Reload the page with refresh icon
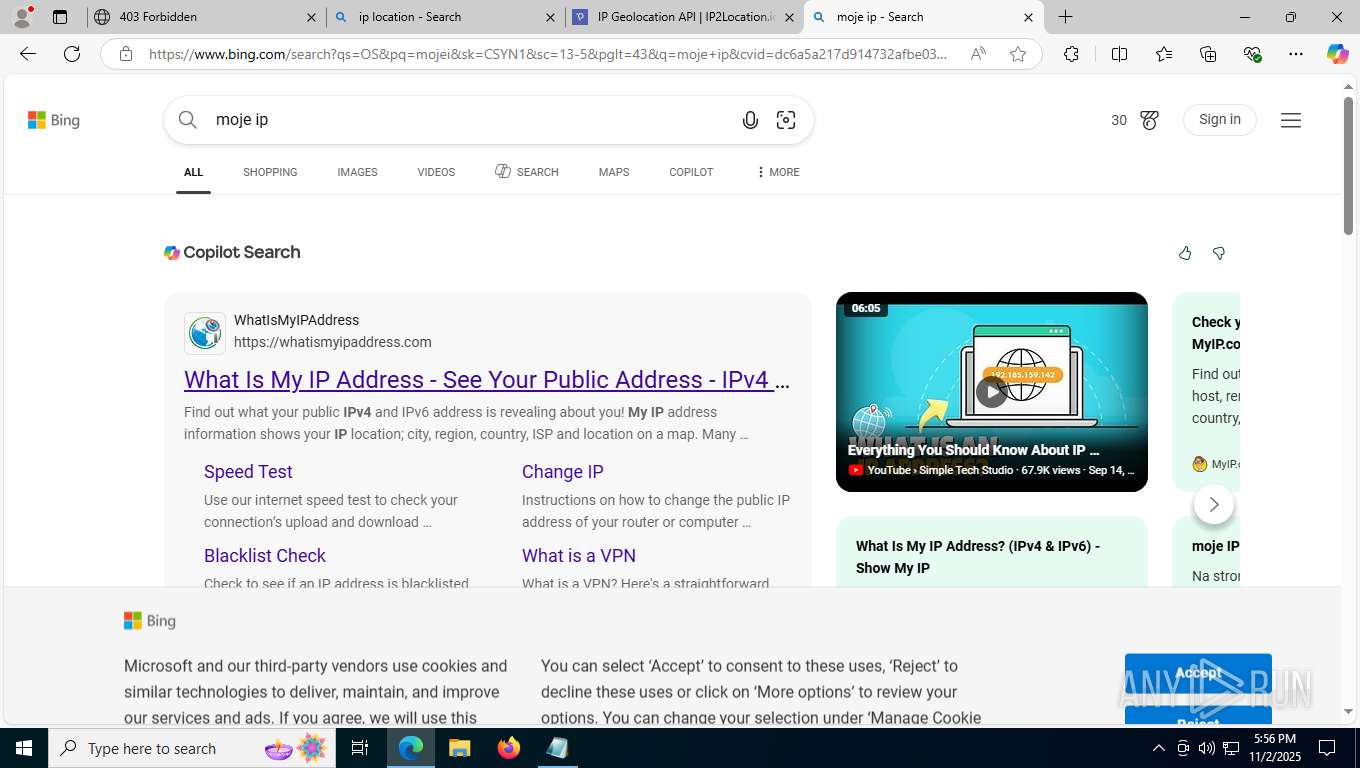Viewport: 1360px width, 768px height. (x=72, y=54)
